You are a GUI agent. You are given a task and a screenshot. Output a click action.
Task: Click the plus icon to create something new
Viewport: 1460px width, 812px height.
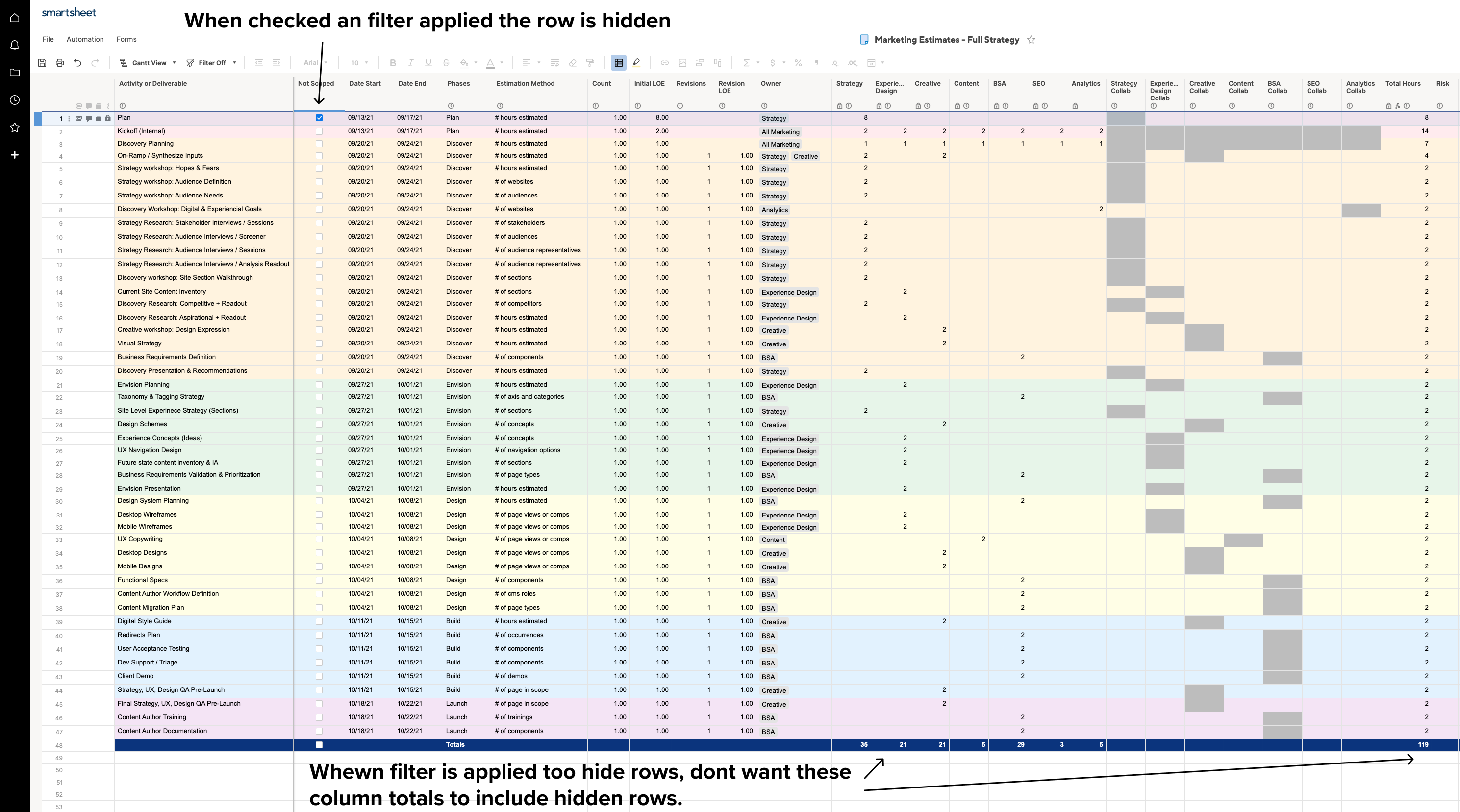coord(14,155)
